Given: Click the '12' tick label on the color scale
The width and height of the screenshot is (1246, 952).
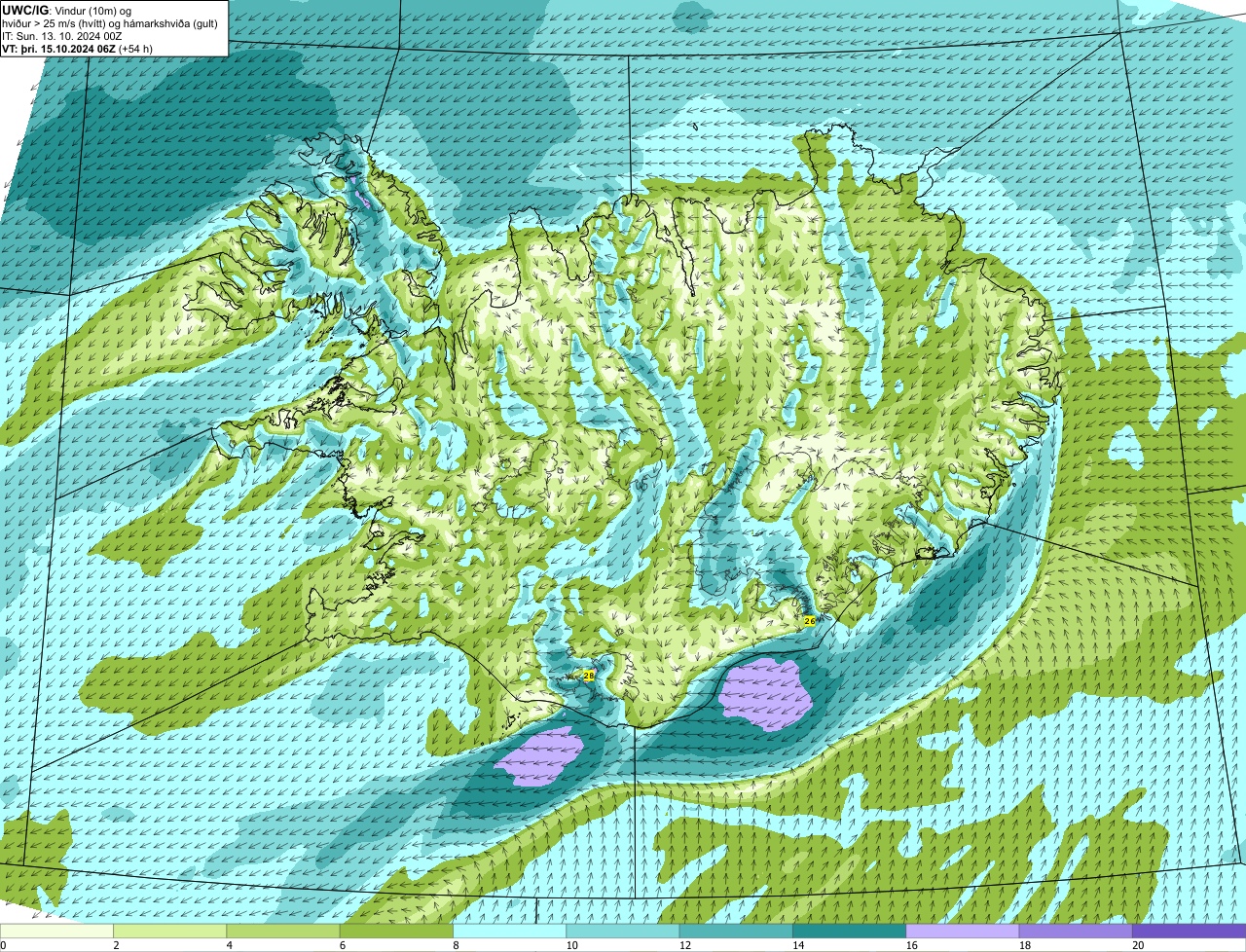Looking at the screenshot, I should (x=684, y=945).
